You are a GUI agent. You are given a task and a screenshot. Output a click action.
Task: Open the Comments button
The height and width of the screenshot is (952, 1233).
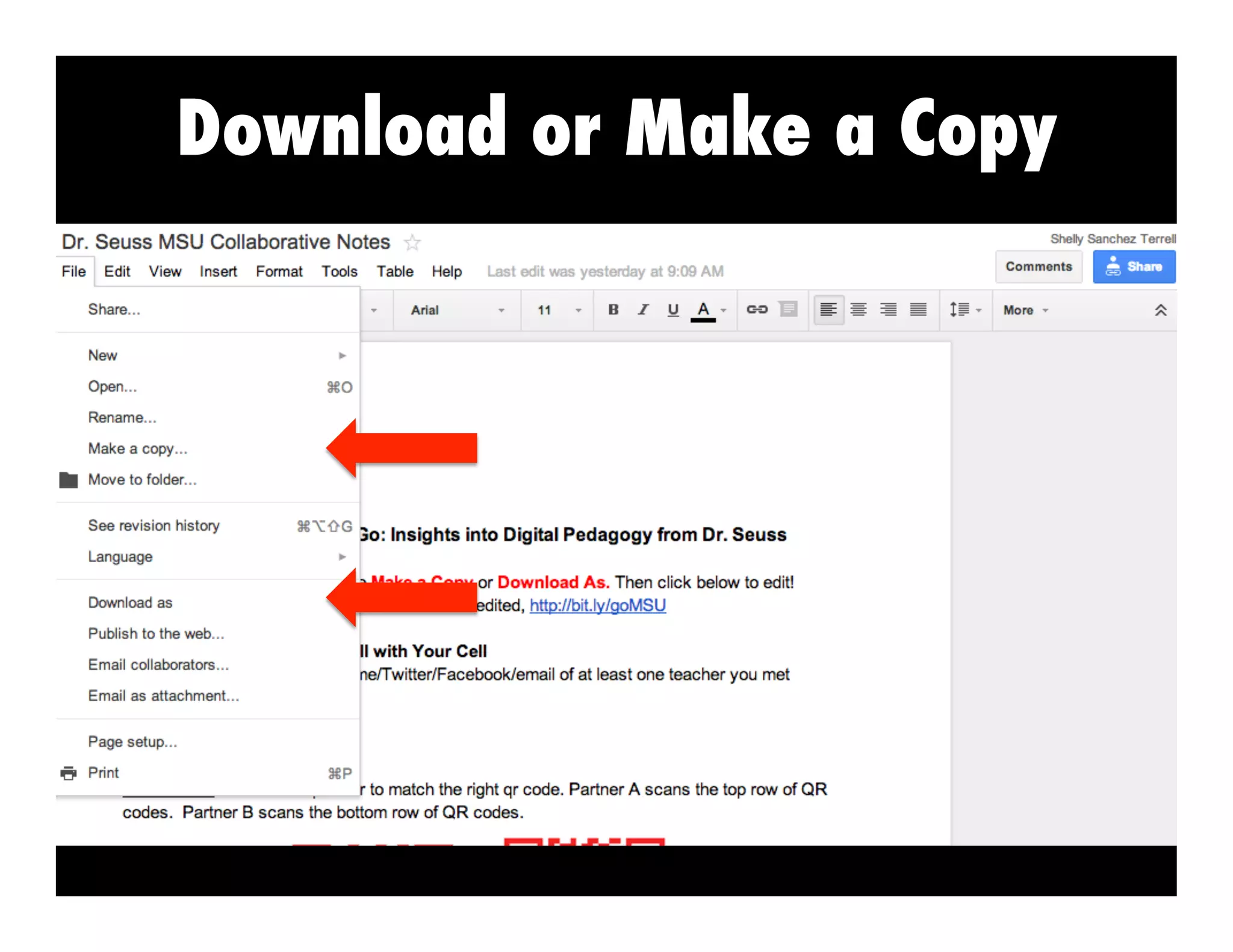pyautogui.click(x=1039, y=267)
